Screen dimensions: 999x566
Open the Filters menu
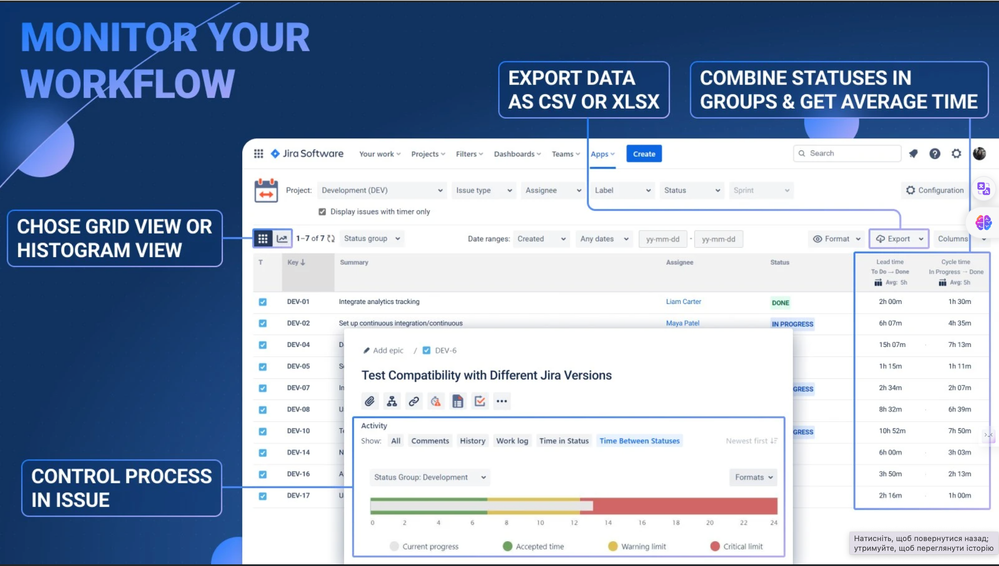point(470,154)
